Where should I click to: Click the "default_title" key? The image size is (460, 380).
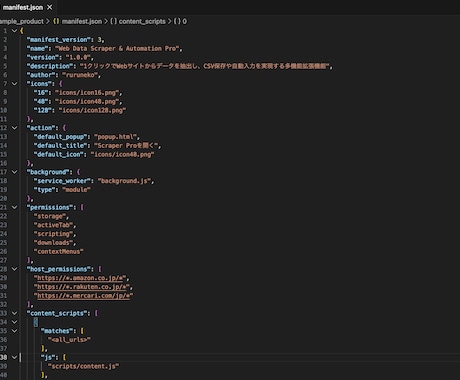pyautogui.click(x=60, y=146)
